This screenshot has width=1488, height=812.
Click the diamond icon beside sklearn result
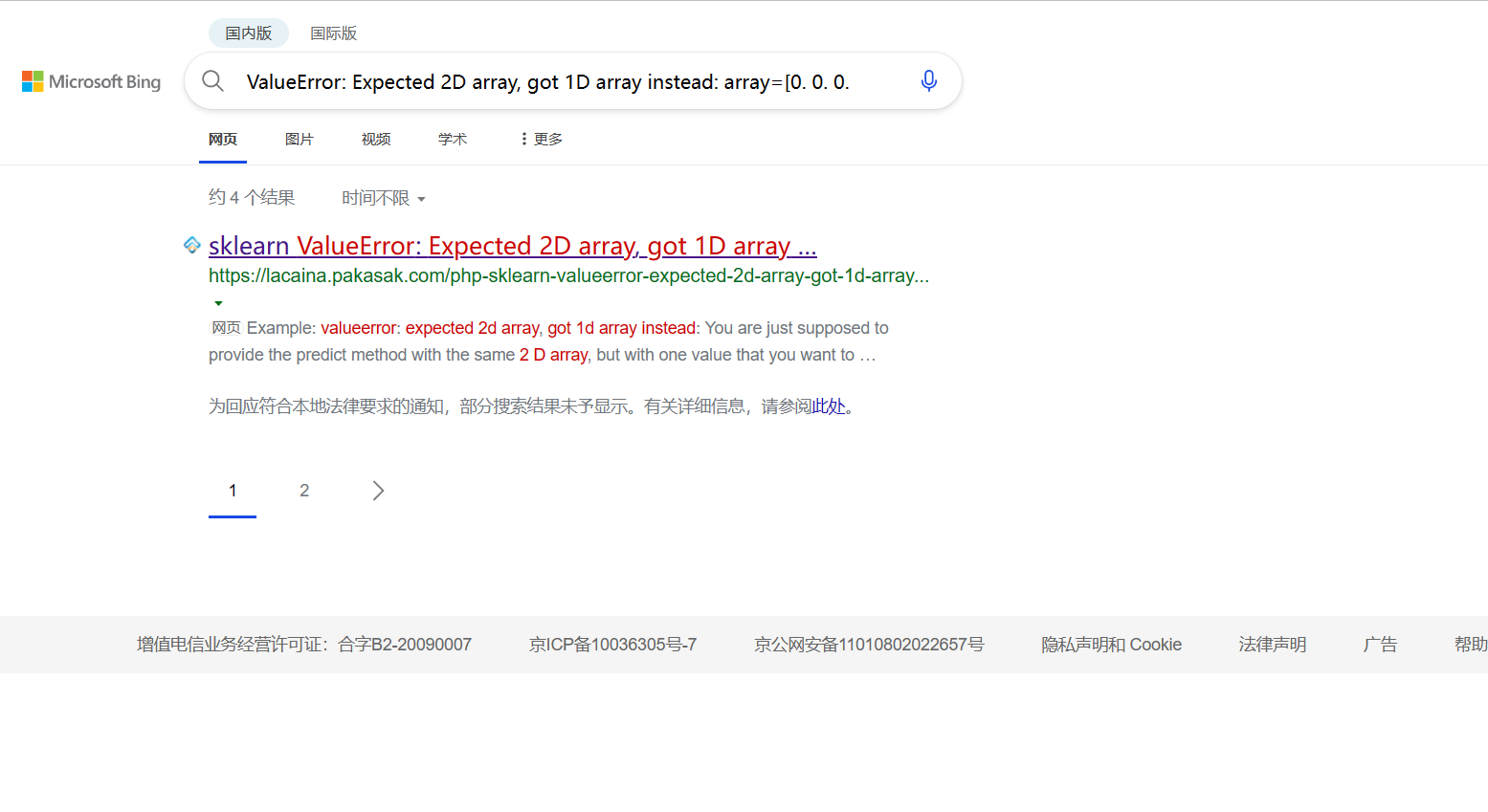point(192,245)
